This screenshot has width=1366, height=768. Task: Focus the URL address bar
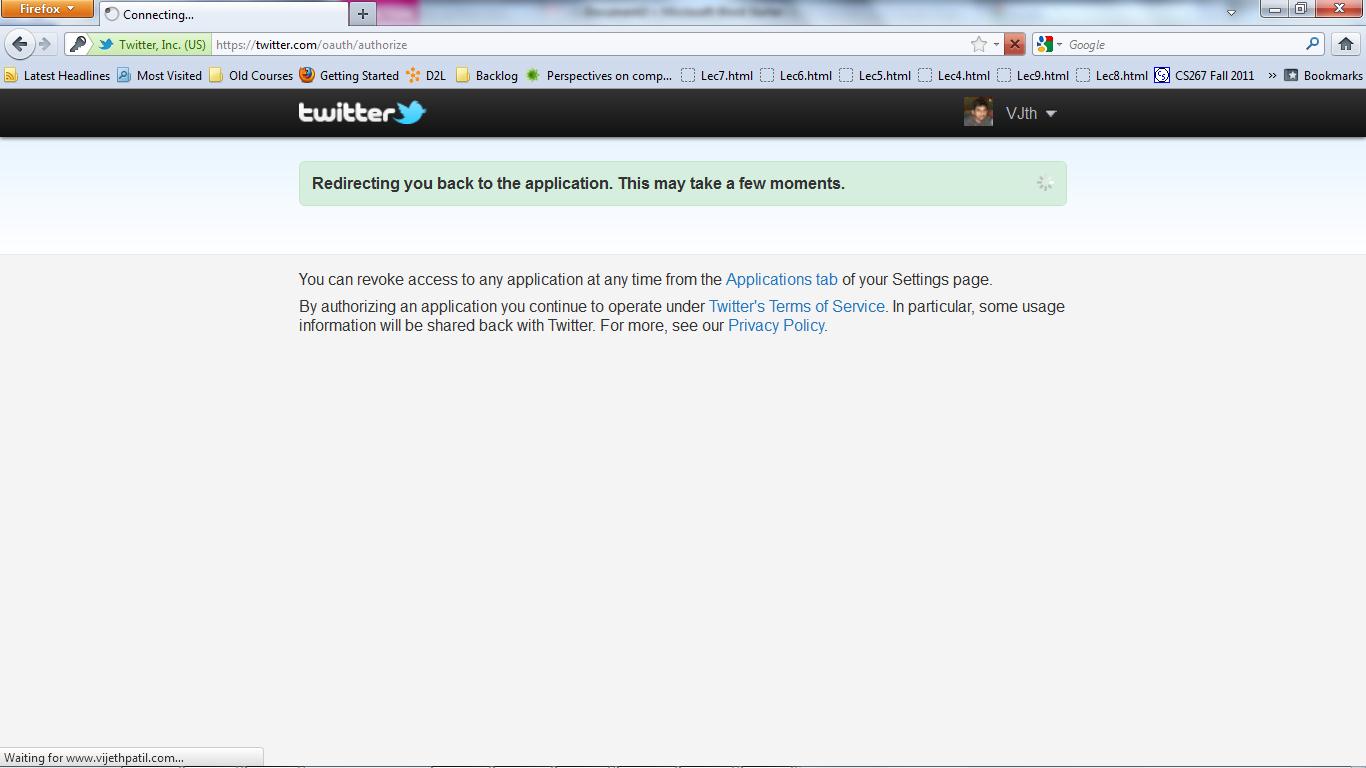point(590,44)
